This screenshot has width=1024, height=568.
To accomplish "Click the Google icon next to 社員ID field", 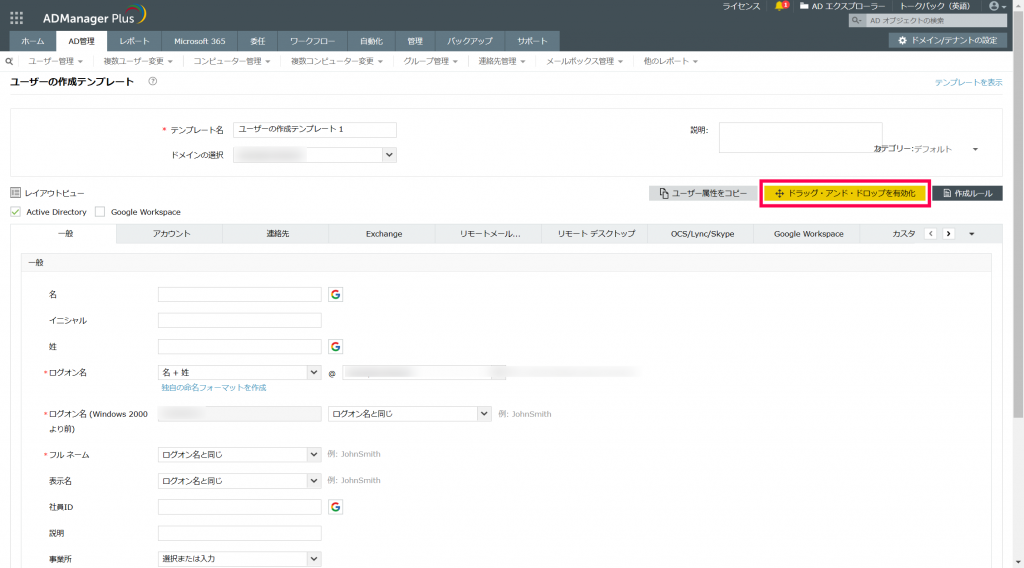I will [335, 507].
